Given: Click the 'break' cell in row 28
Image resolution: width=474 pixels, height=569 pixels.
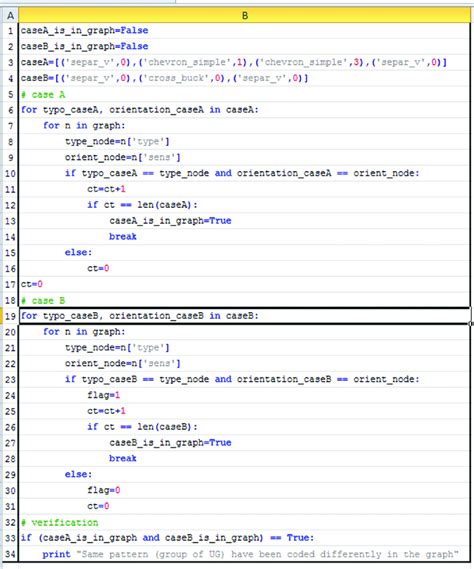Looking at the screenshot, I should (245, 459).
